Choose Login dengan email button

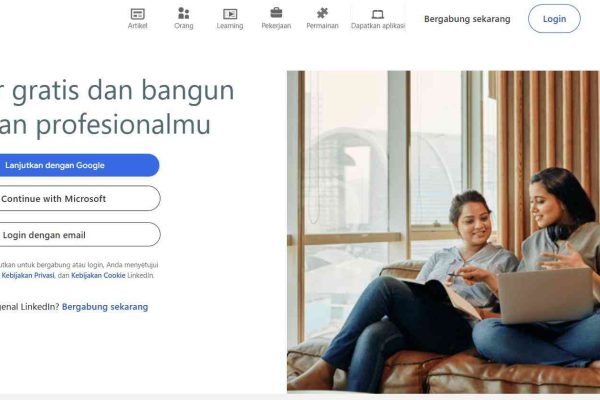tap(80, 235)
